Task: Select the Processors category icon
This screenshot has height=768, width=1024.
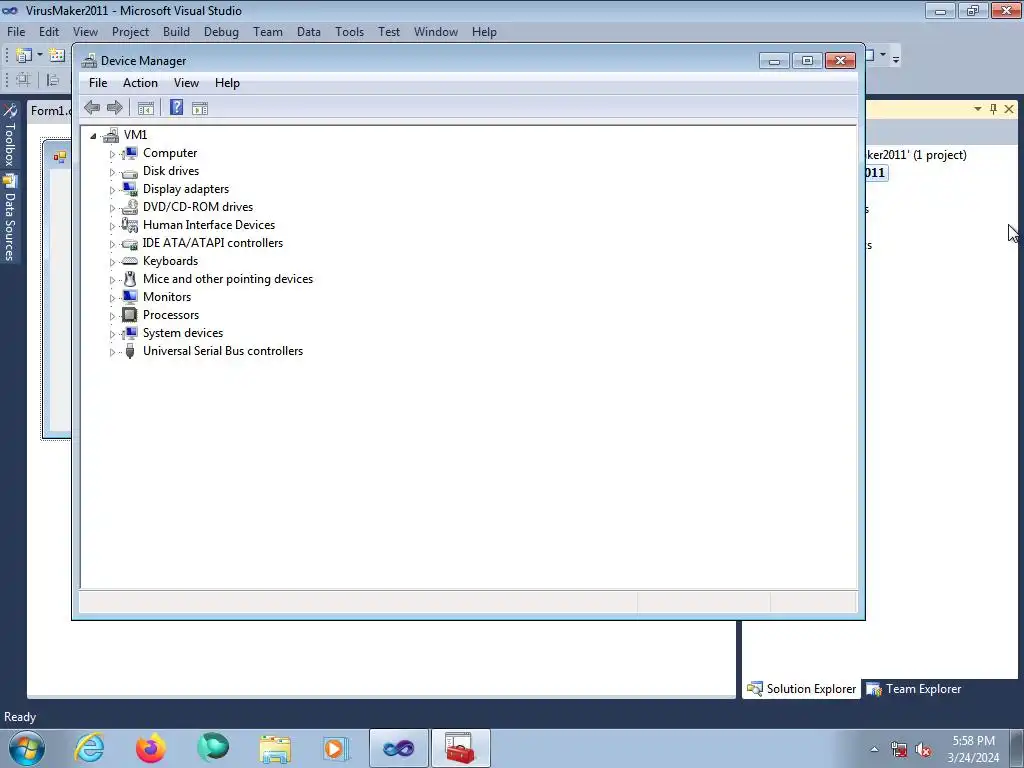Action: coord(130,315)
